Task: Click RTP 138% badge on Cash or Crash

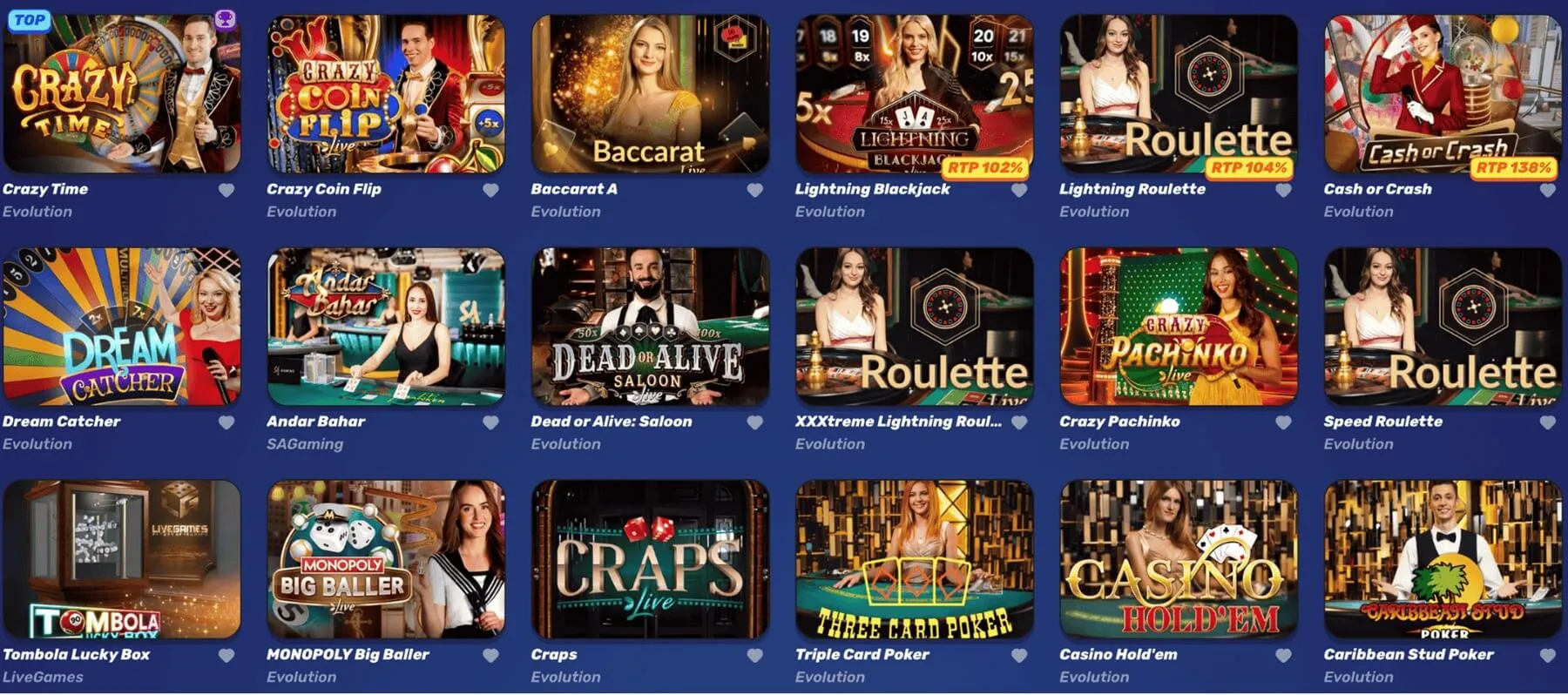Action: click(x=1513, y=167)
